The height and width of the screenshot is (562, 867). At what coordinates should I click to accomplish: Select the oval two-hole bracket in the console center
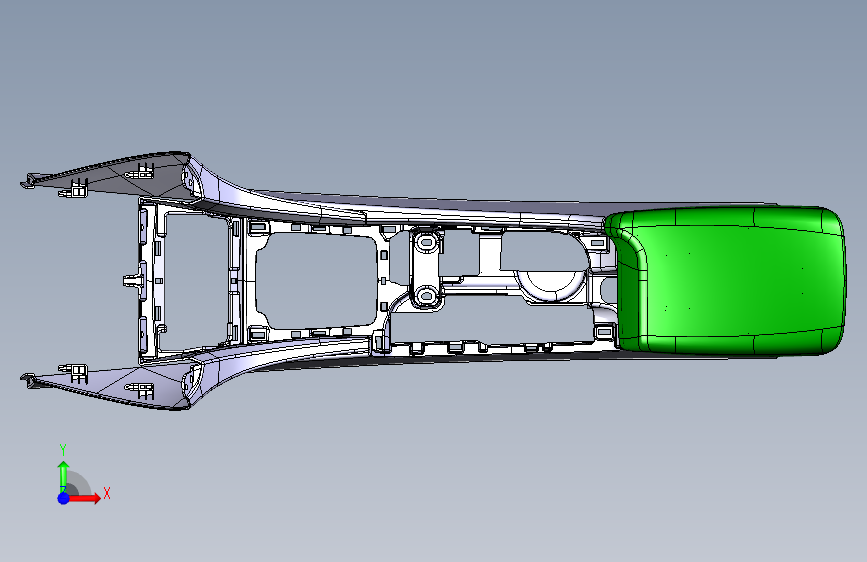coord(426,269)
